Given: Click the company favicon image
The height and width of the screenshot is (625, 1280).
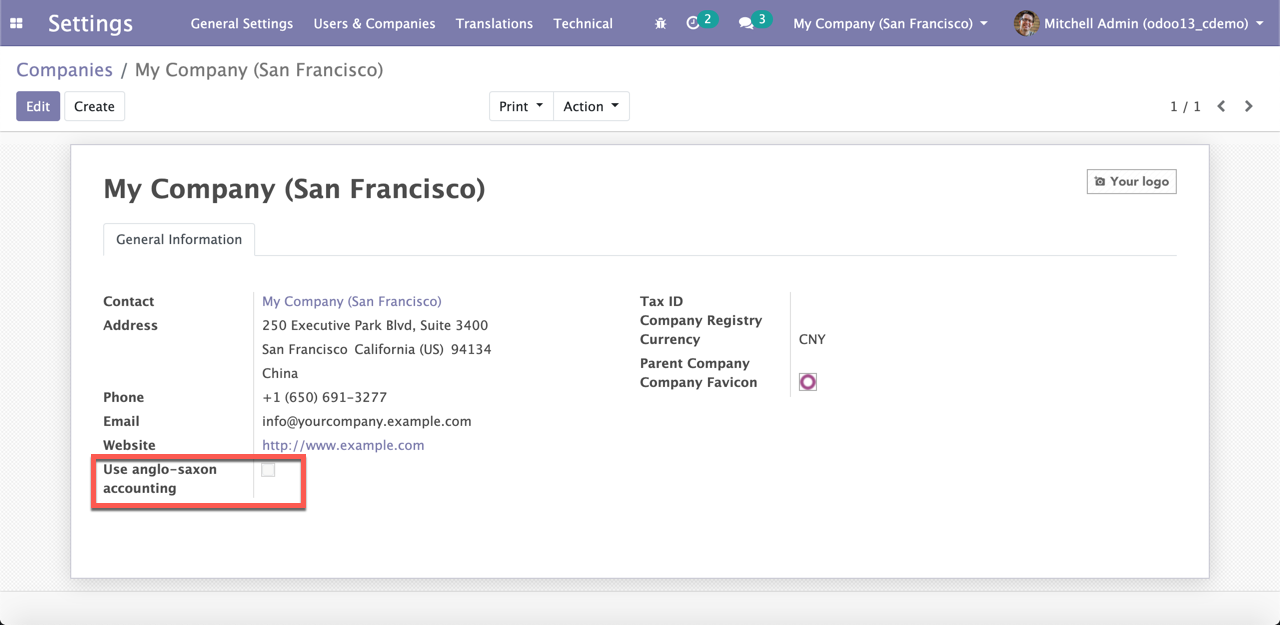Looking at the screenshot, I should pos(808,382).
